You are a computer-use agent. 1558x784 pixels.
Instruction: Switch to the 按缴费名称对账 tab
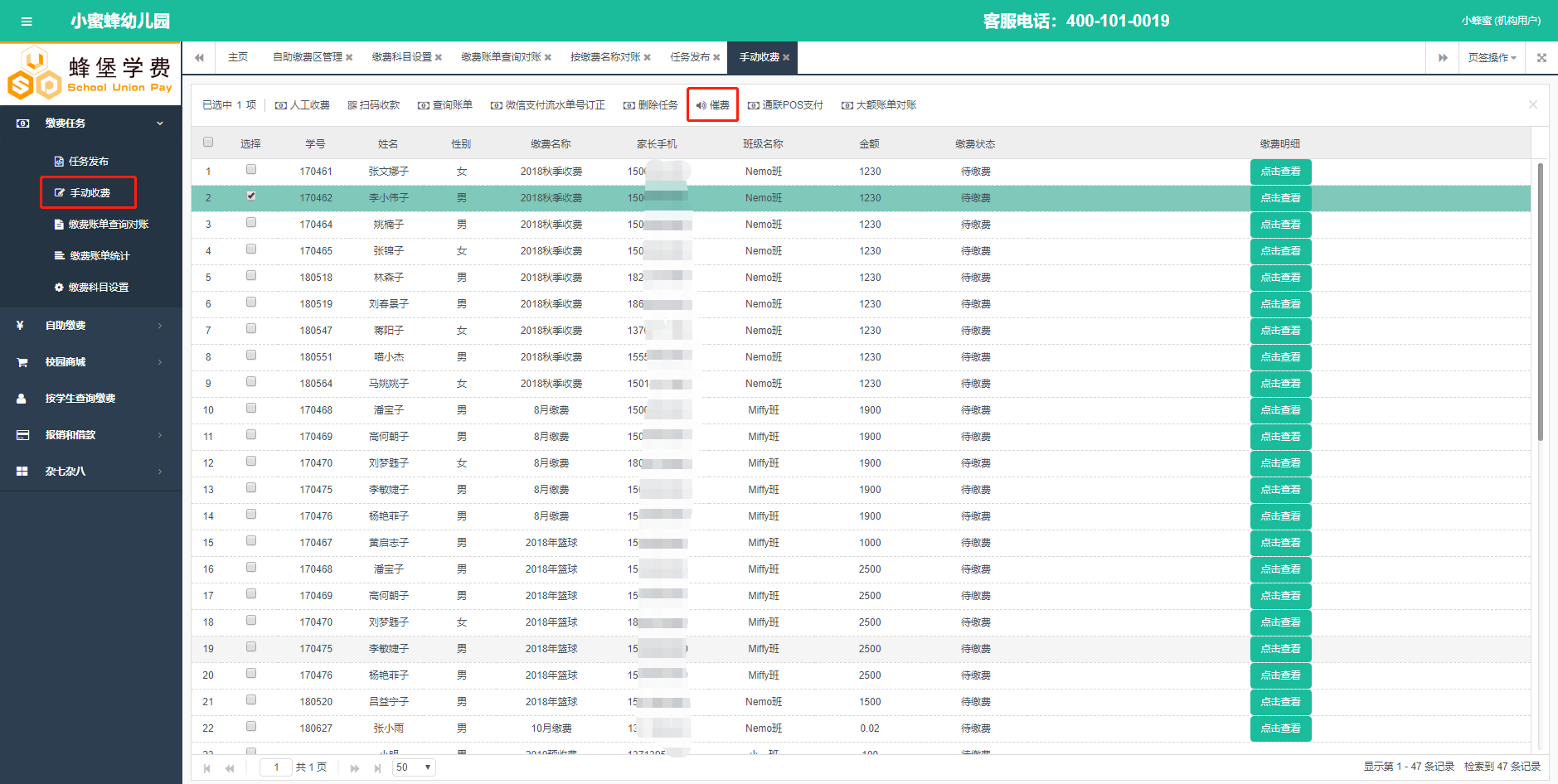coord(605,57)
